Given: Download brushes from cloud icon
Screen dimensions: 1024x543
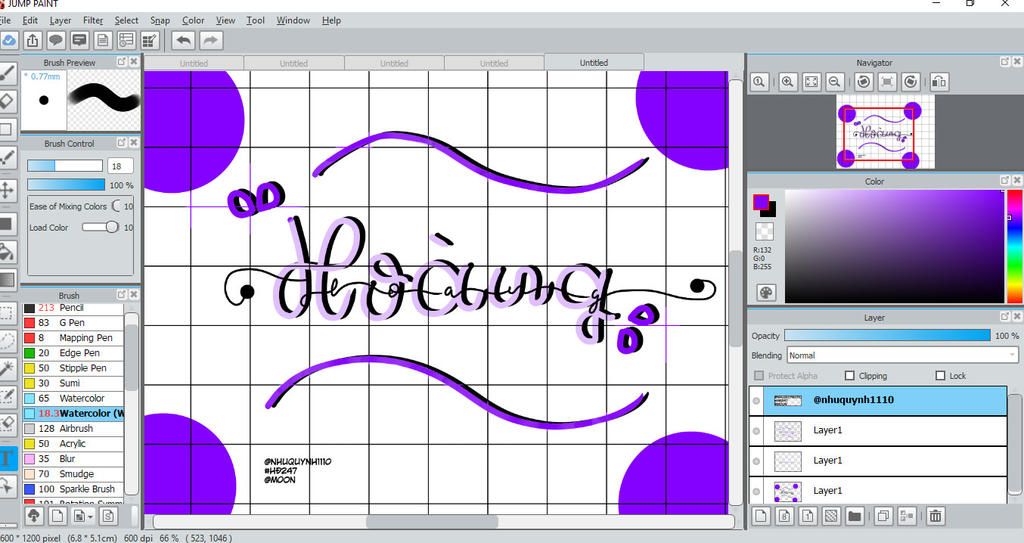Looking at the screenshot, I should pos(34,516).
